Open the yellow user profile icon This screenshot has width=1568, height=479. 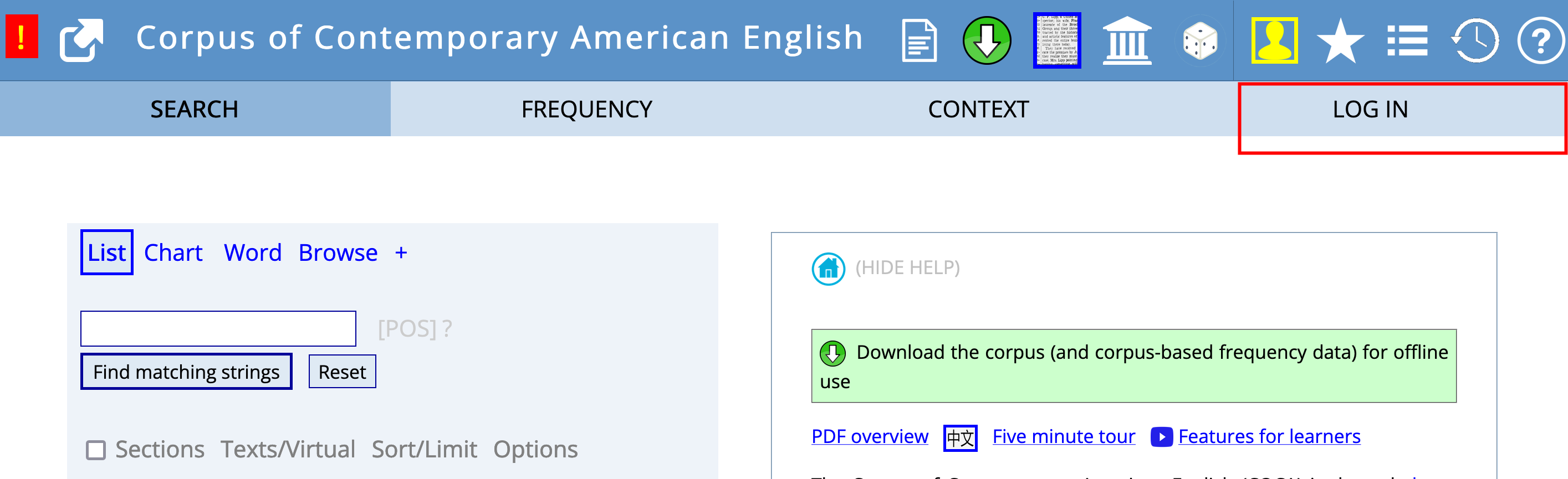coord(1274,41)
